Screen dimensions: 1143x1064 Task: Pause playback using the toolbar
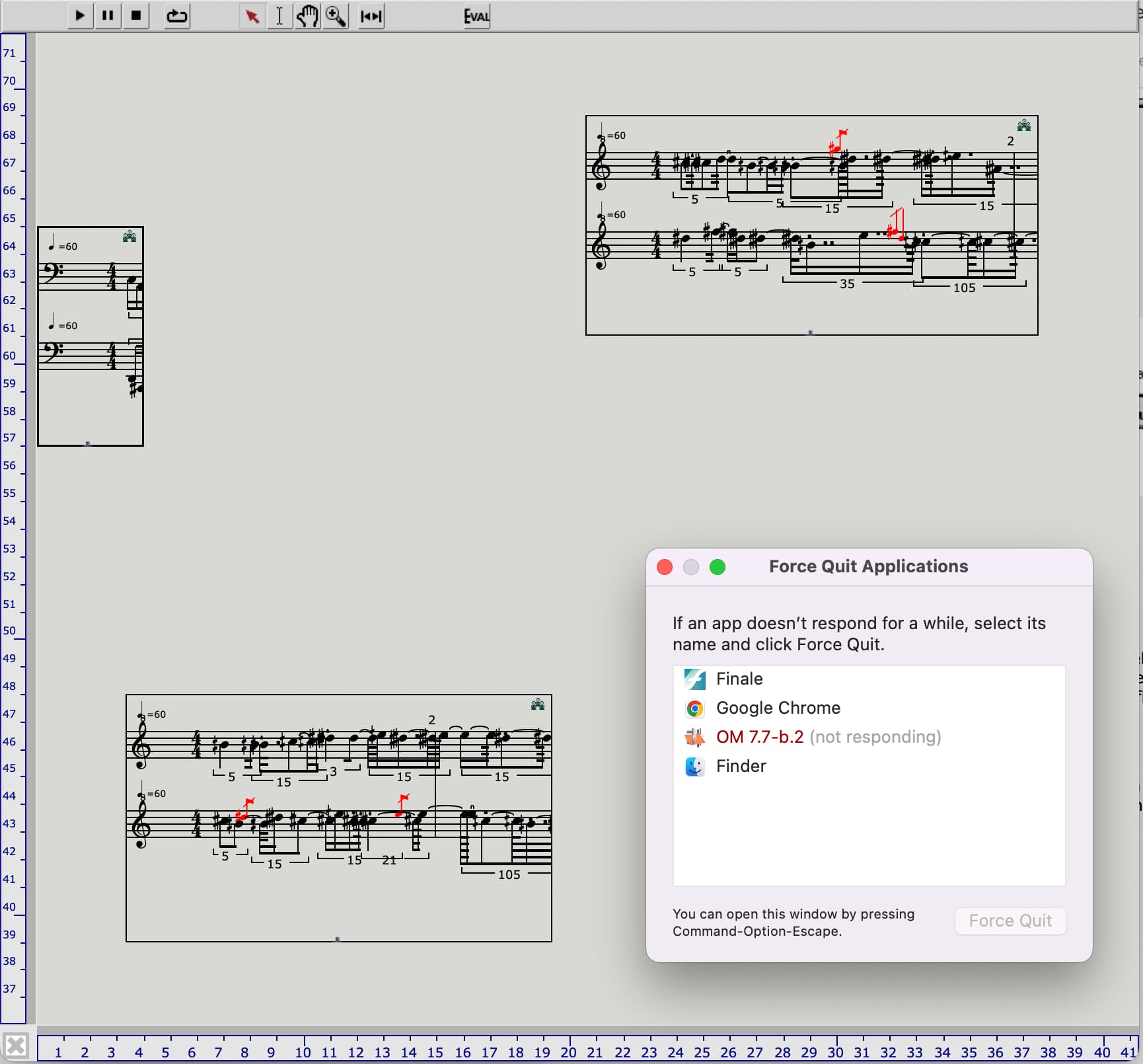(108, 16)
